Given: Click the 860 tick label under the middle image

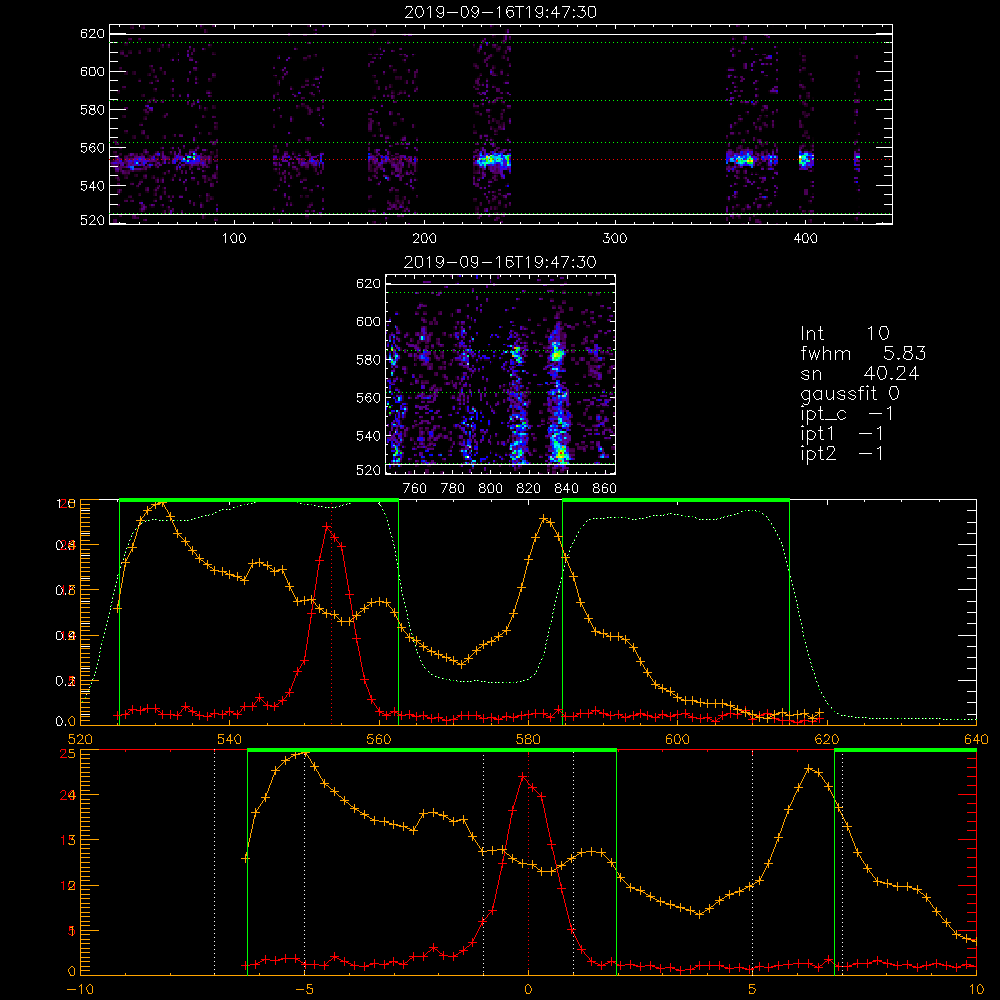Looking at the screenshot, I should pos(605,489).
